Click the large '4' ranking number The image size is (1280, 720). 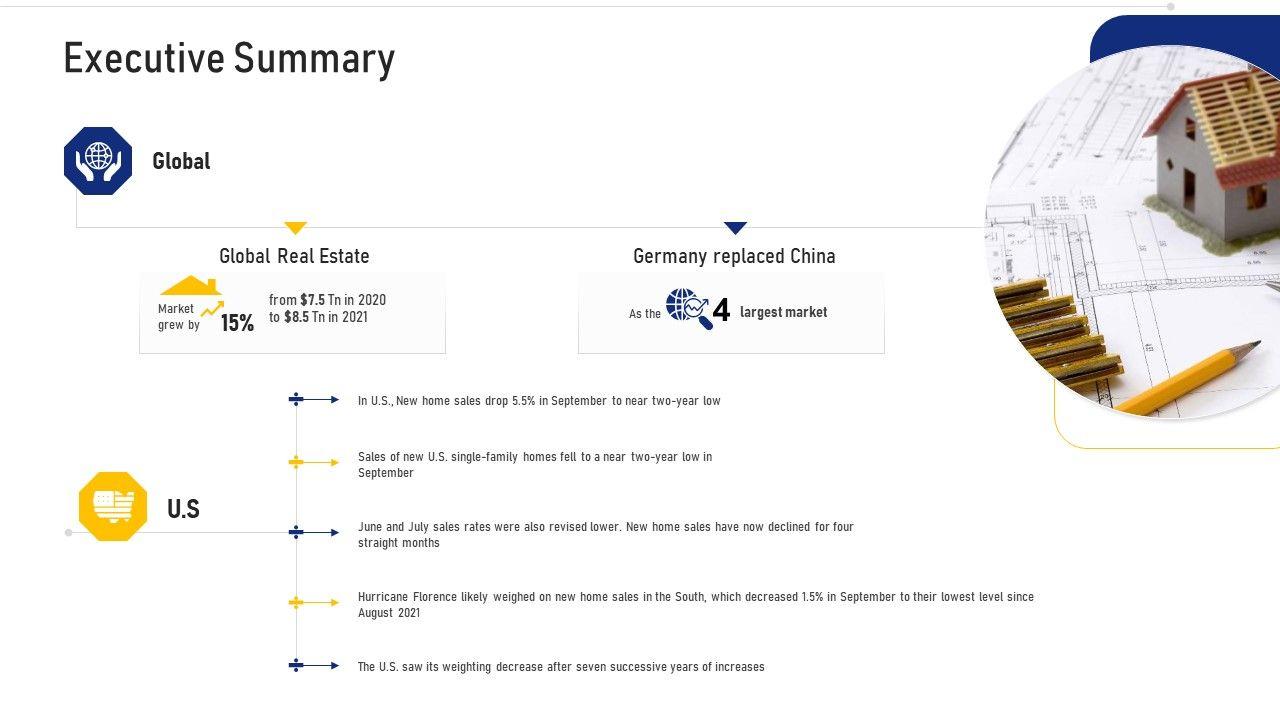click(721, 312)
